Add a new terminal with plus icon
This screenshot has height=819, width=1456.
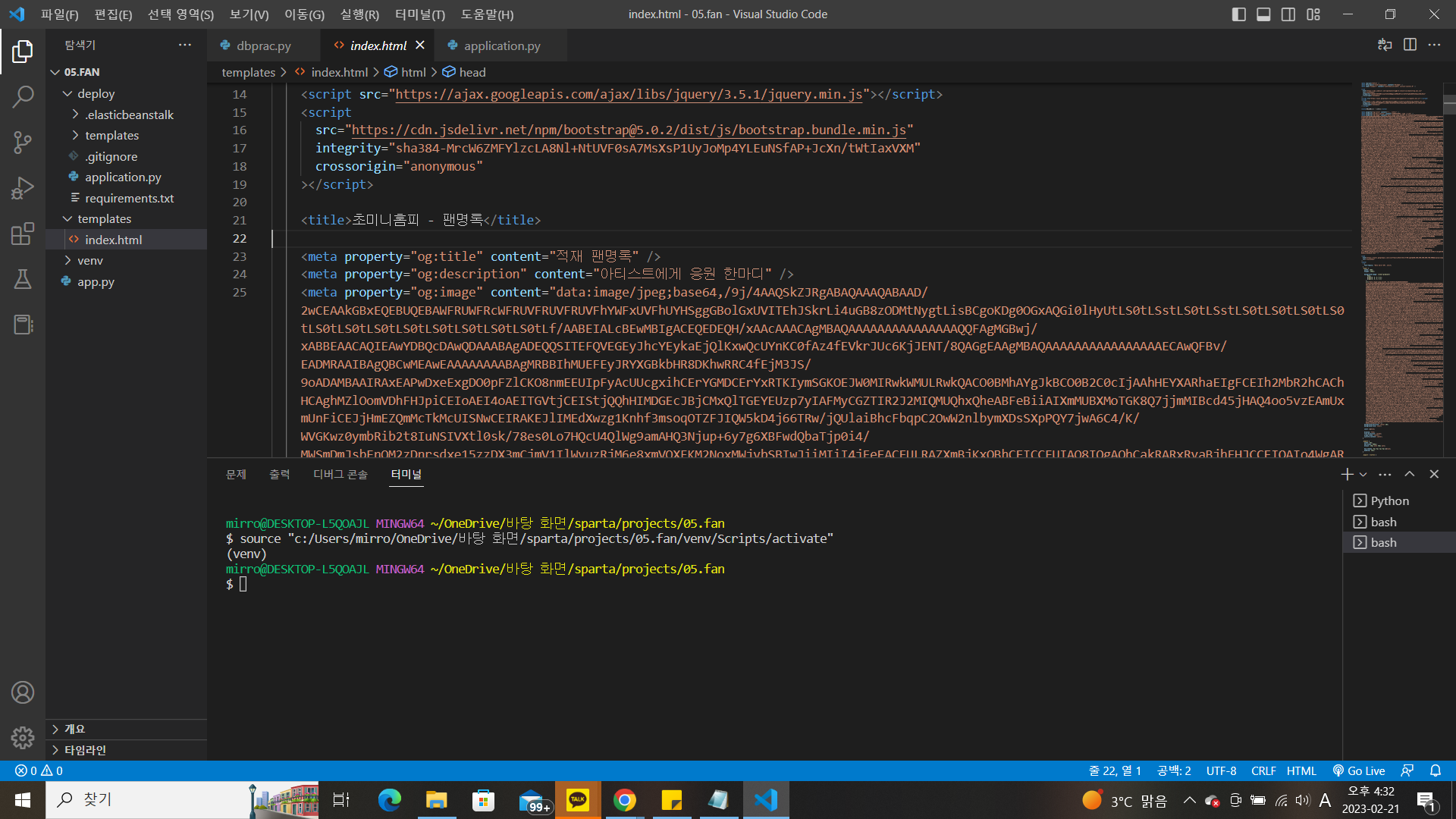point(1347,474)
